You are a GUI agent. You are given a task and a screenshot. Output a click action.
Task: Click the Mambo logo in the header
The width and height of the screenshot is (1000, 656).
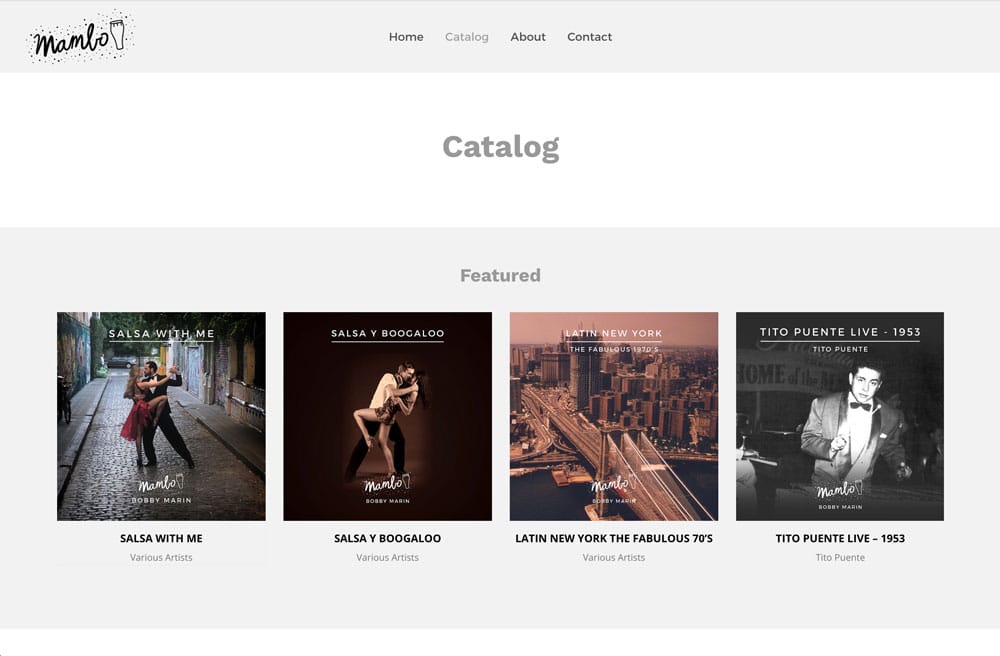click(80, 37)
